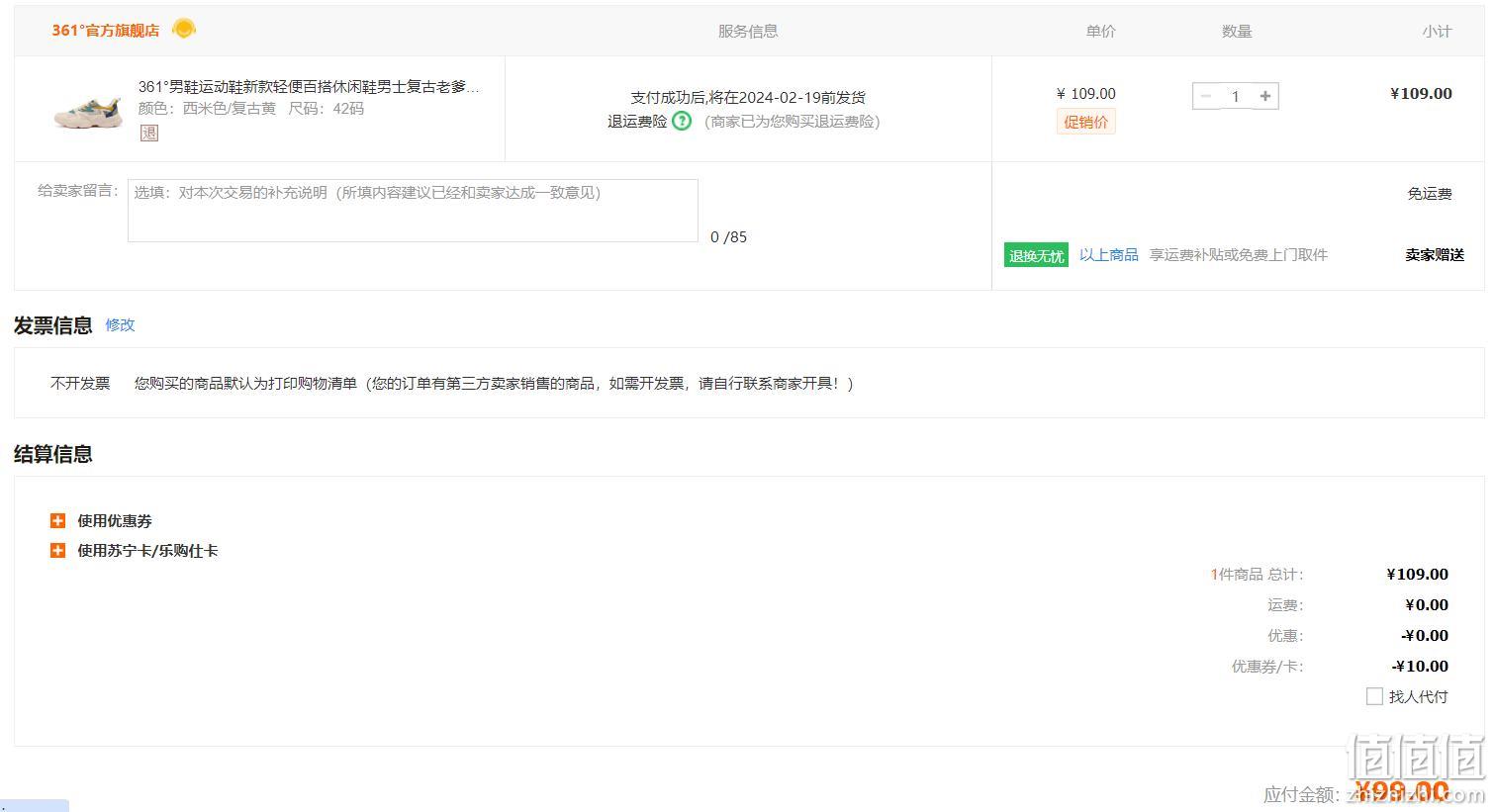The height and width of the screenshot is (812, 1494).
Task: Select the 0 /85 character counter
Action: click(x=729, y=237)
